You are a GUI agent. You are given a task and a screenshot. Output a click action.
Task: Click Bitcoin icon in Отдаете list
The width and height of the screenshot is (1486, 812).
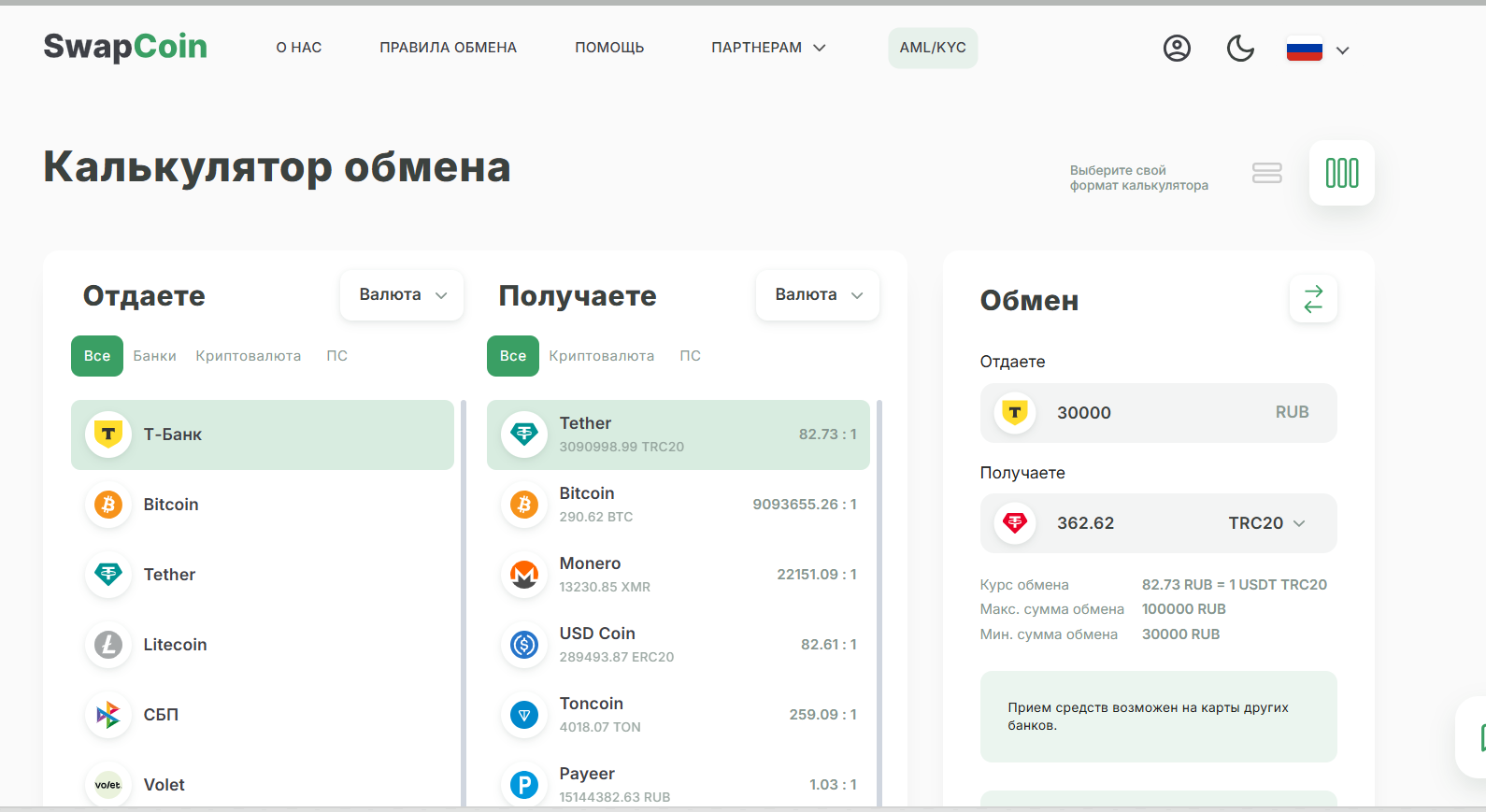(108, 505)
